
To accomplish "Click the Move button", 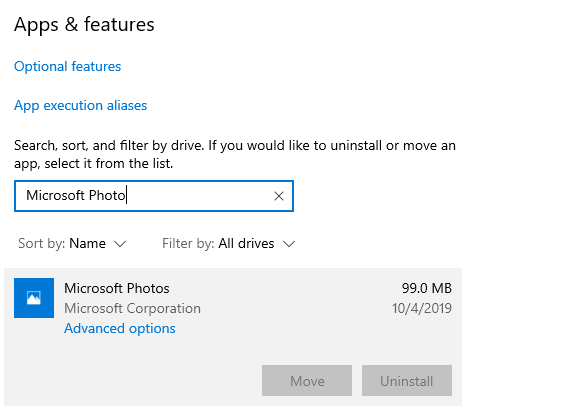I will coord(307,380).
